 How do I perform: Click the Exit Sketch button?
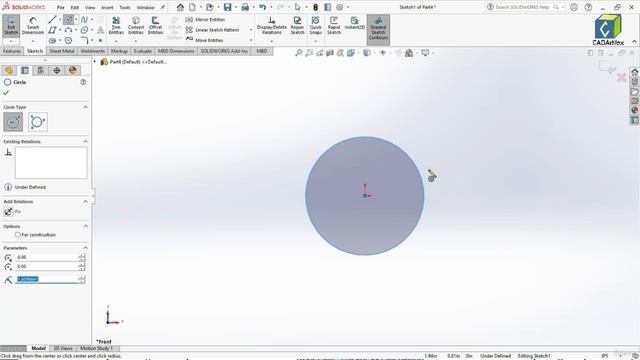tap(11, 26)
